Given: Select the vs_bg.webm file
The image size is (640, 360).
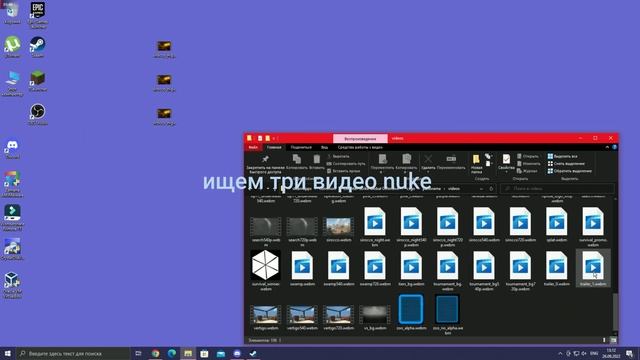Looking at the screenshot, I should tap(375, 317).
